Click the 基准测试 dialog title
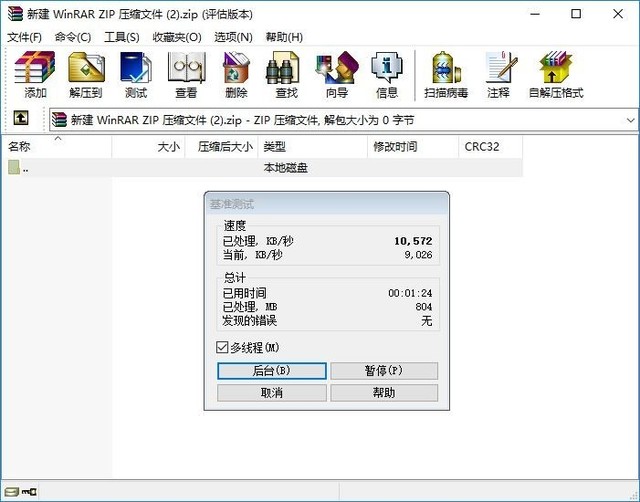640x502 pixels. click(x=231, y=204)
